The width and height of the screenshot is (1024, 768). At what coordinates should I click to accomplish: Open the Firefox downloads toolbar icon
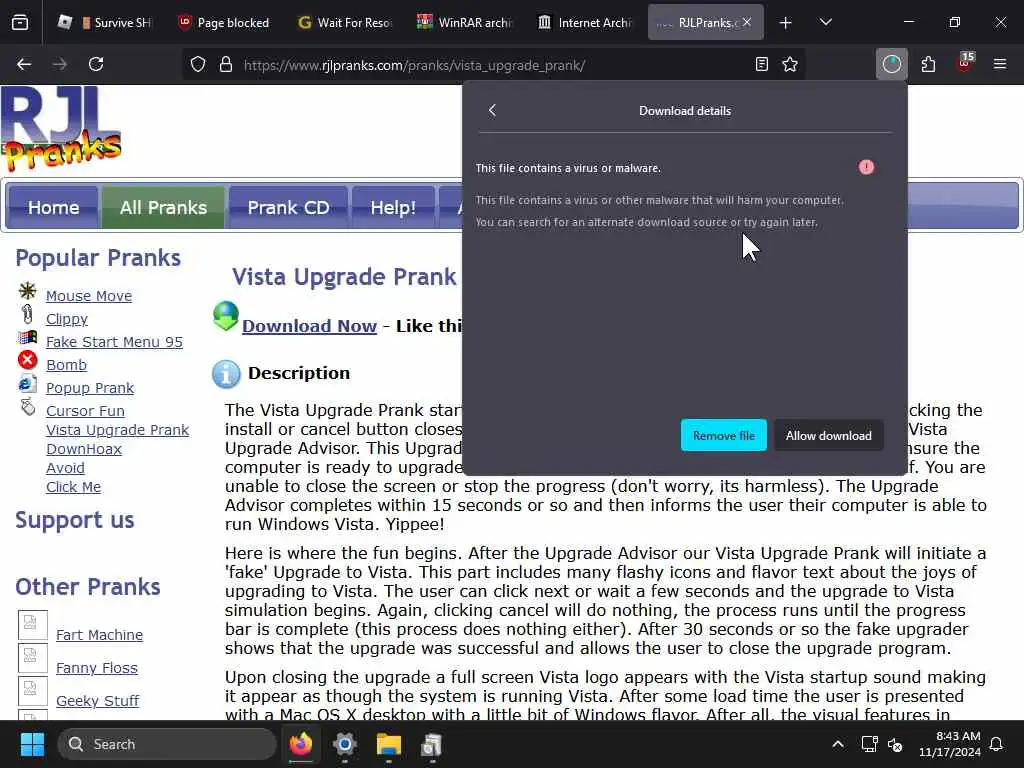(891, 64)
